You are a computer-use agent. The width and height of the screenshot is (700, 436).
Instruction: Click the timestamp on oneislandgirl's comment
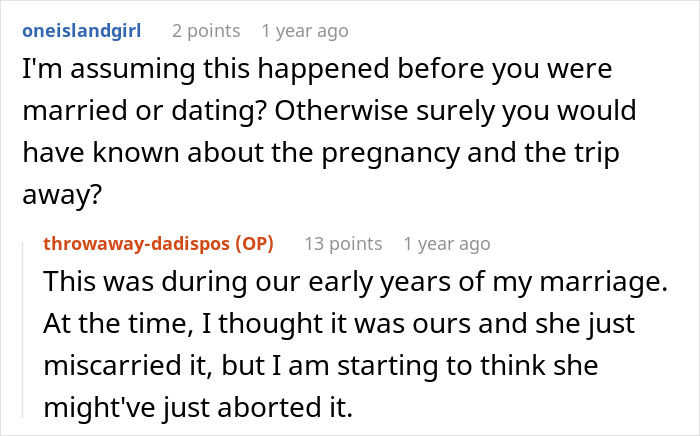(304, 31)
